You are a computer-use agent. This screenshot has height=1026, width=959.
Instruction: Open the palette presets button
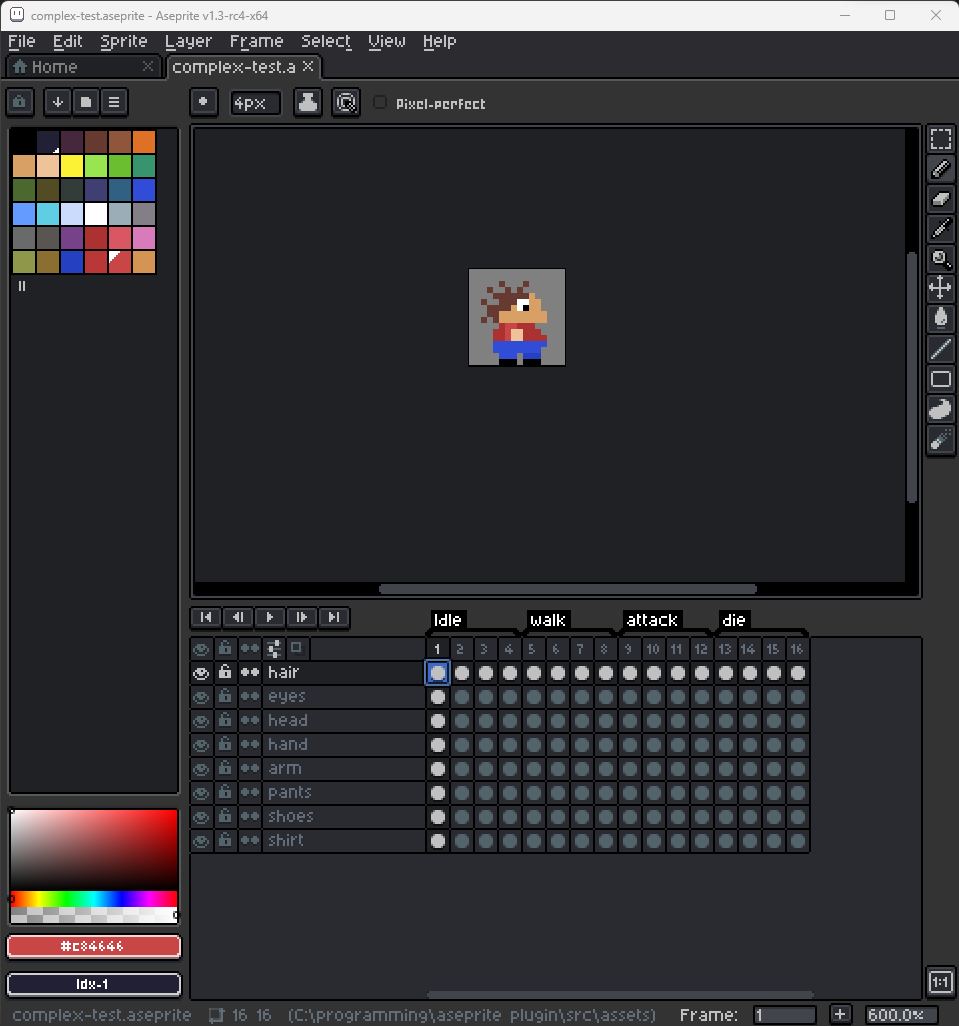click(x=86, y=102)
